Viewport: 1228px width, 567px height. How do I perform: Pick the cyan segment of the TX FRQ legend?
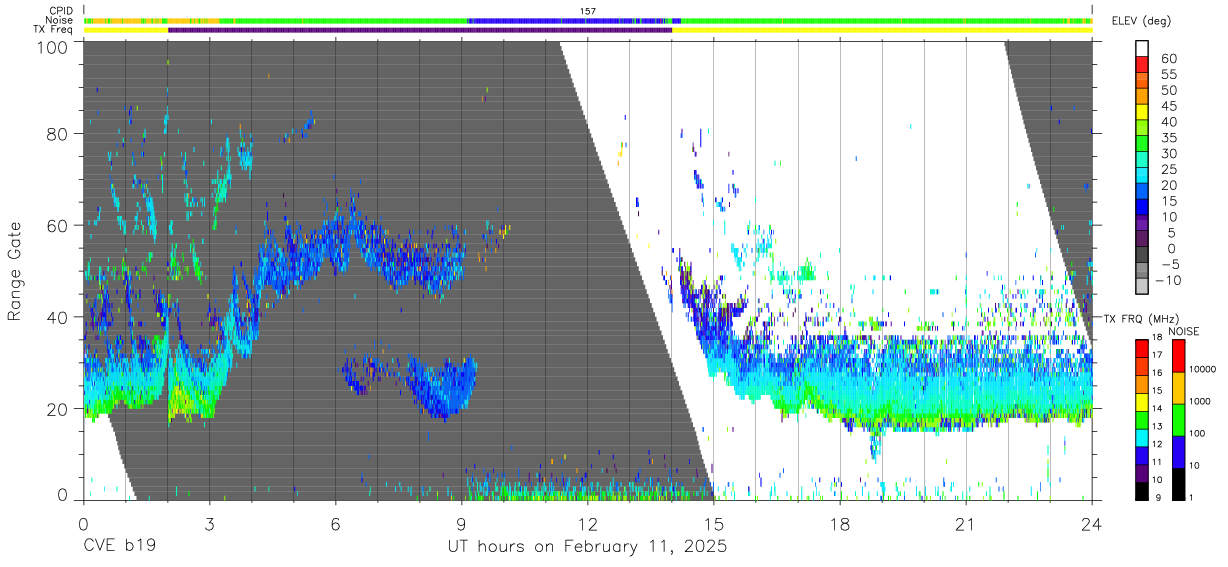click(1141, 436)
